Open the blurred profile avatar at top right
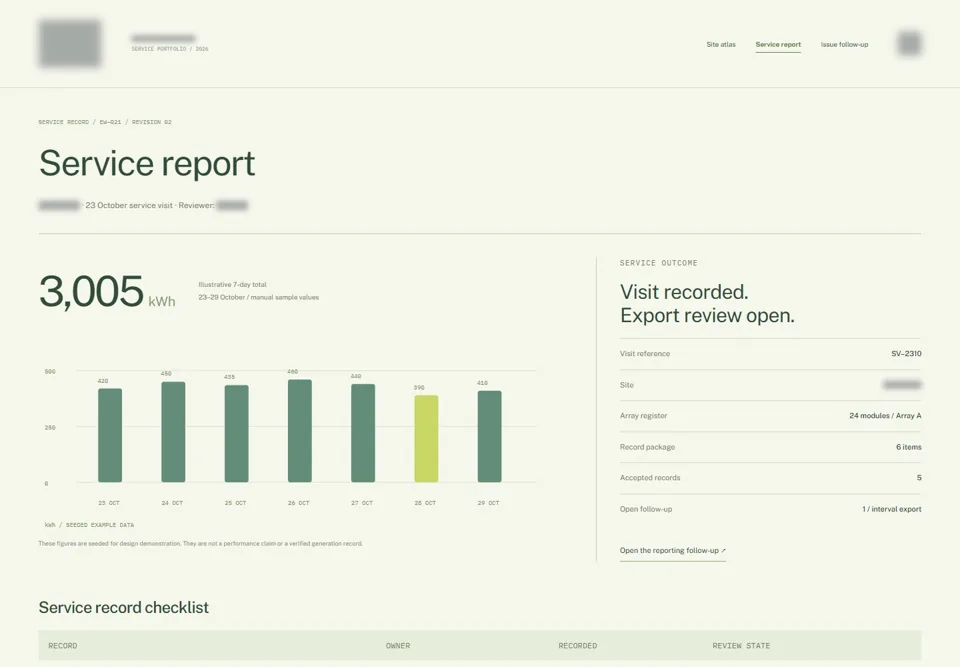 [909, 43]
